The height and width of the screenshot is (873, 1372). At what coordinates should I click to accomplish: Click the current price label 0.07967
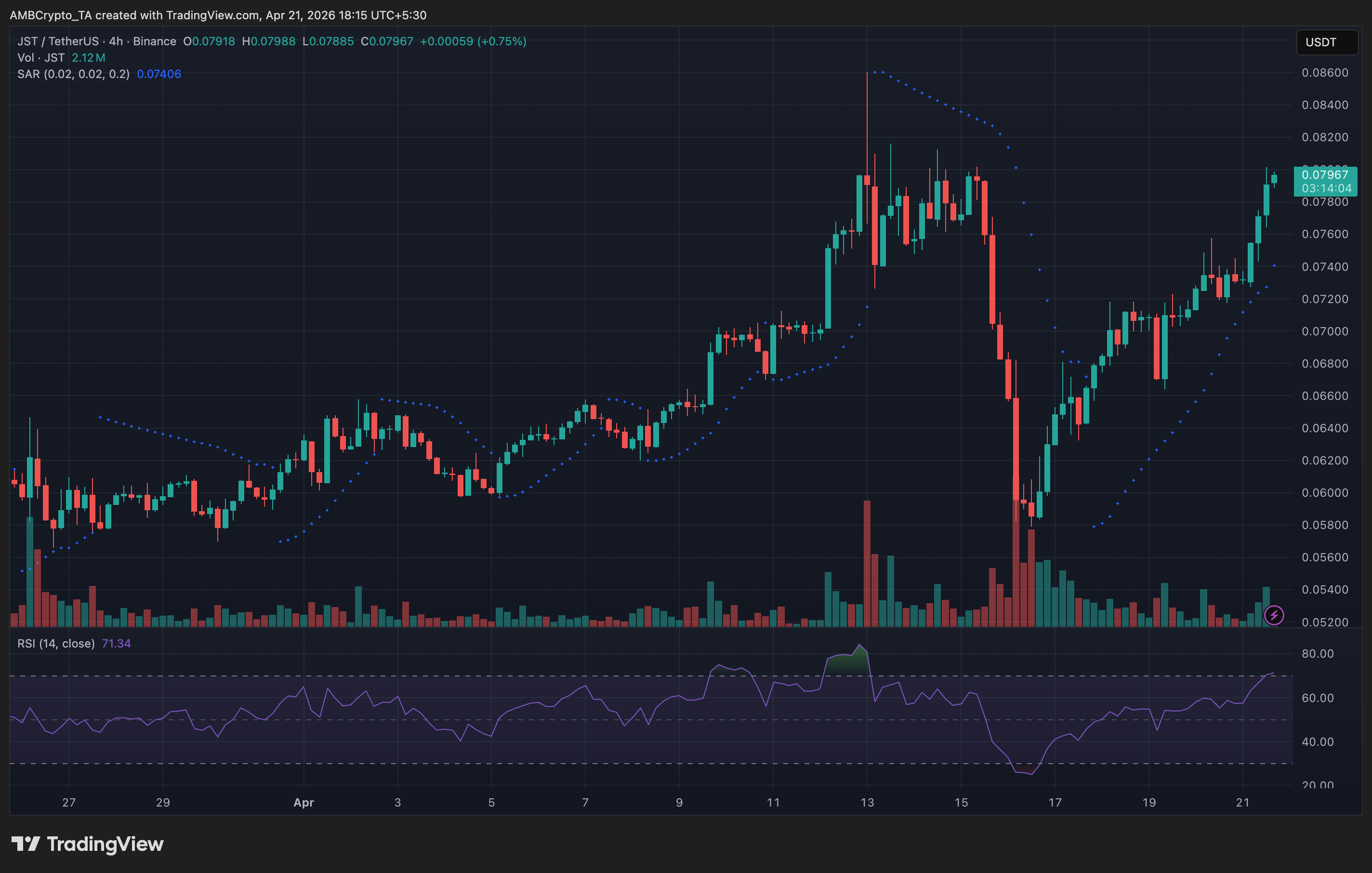pyautogui.click(x=1325, y=175)
